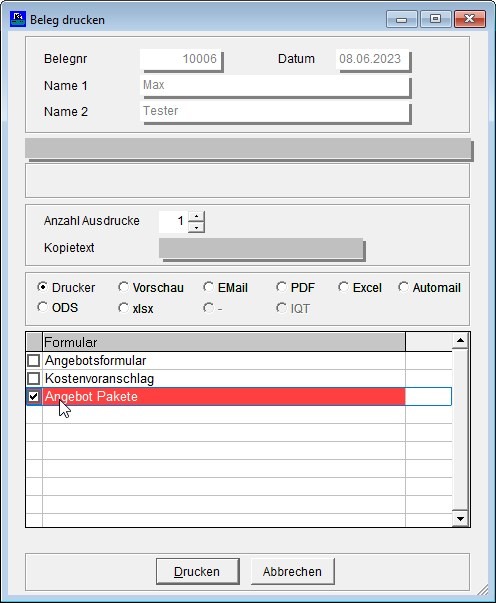
Task: Maximize the Beleg drucken window
Action: (x=435, y=19)
